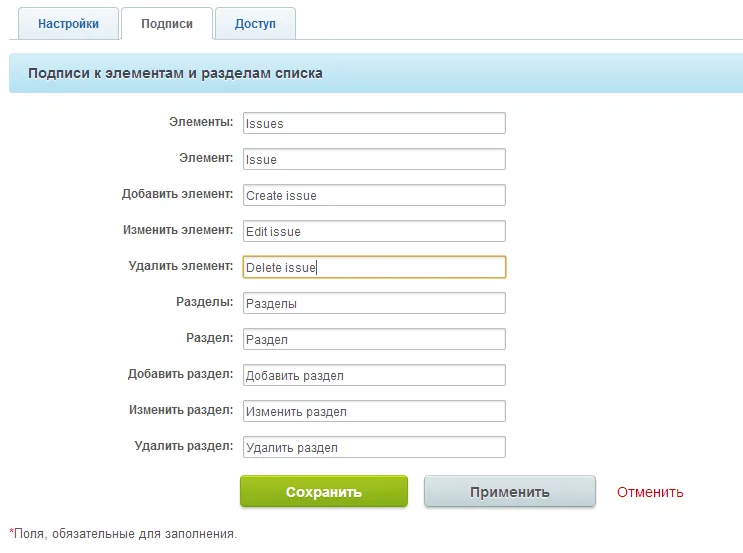Focus the Элемент field containing Issue
Screen dimensions: 743x553
[x=374, y=159]
